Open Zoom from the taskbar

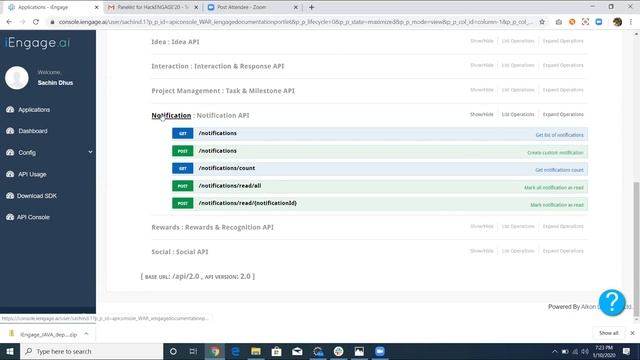(x=380, y=351)
